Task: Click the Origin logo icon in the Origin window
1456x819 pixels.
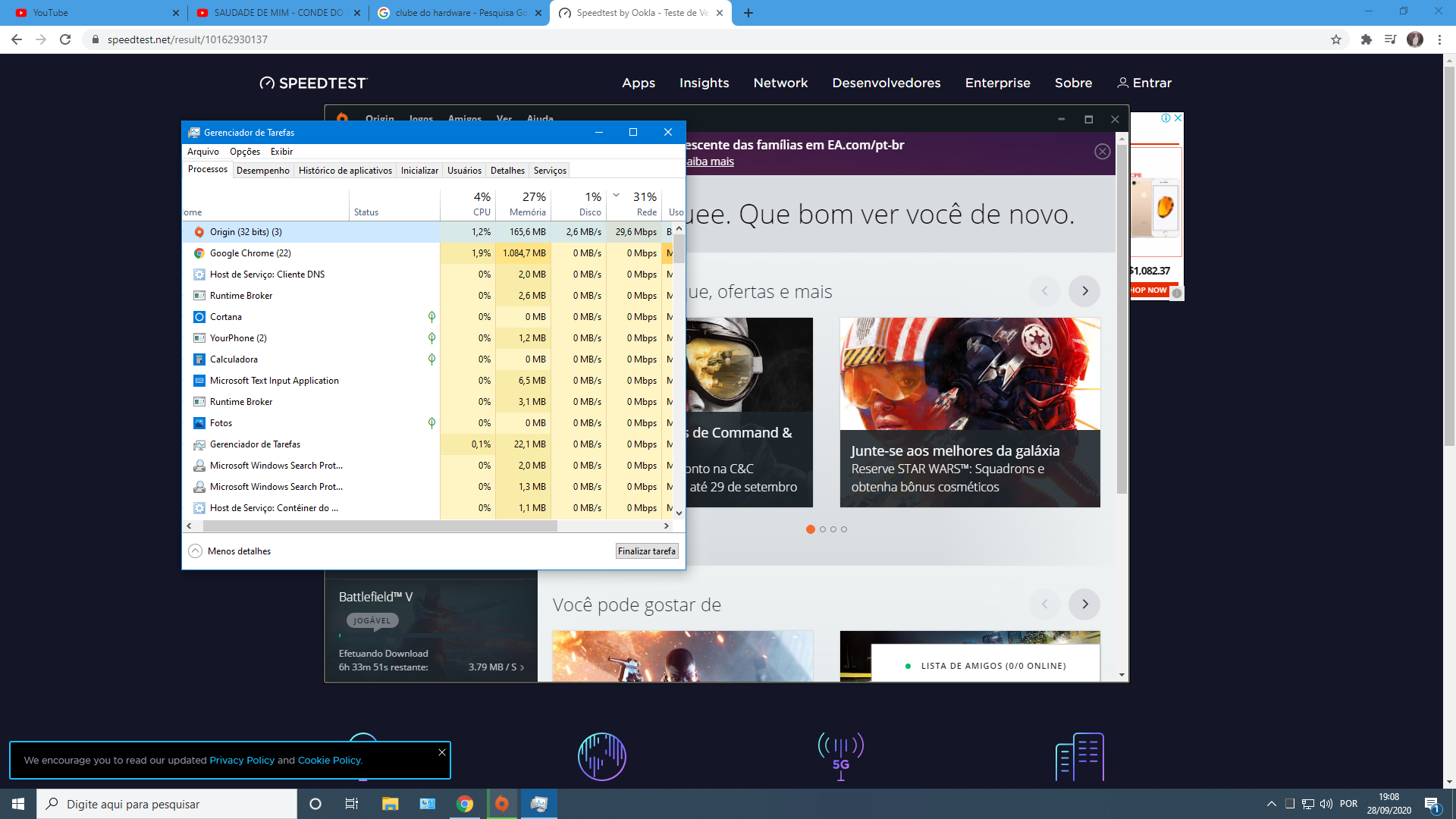Action: tap(343, 118)
